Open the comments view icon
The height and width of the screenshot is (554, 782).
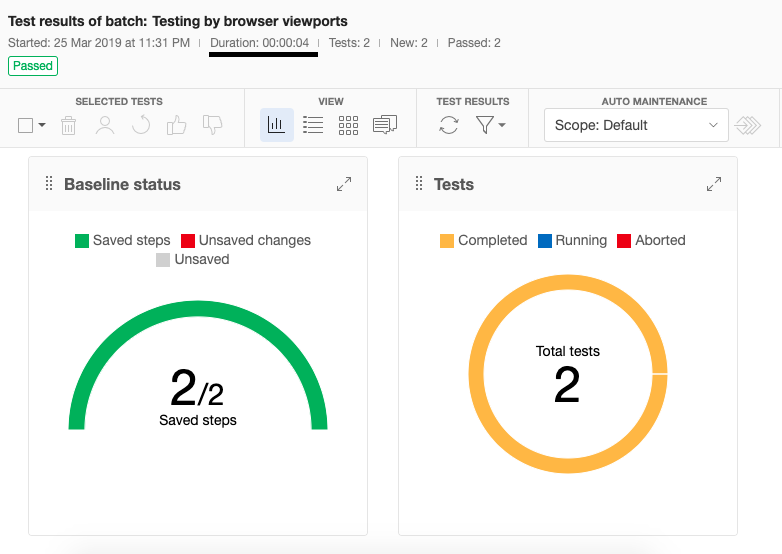coord(385,125)
